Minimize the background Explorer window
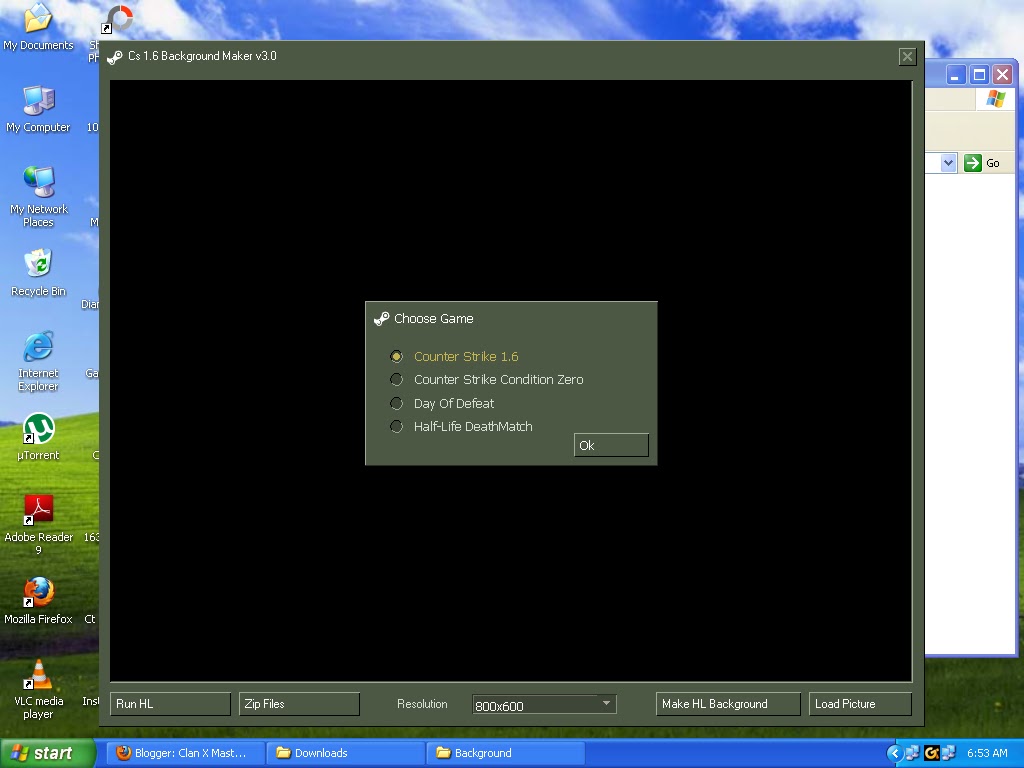Viewport: 1024px width, 768px height. pyautogui.click(x=955, y=74)
